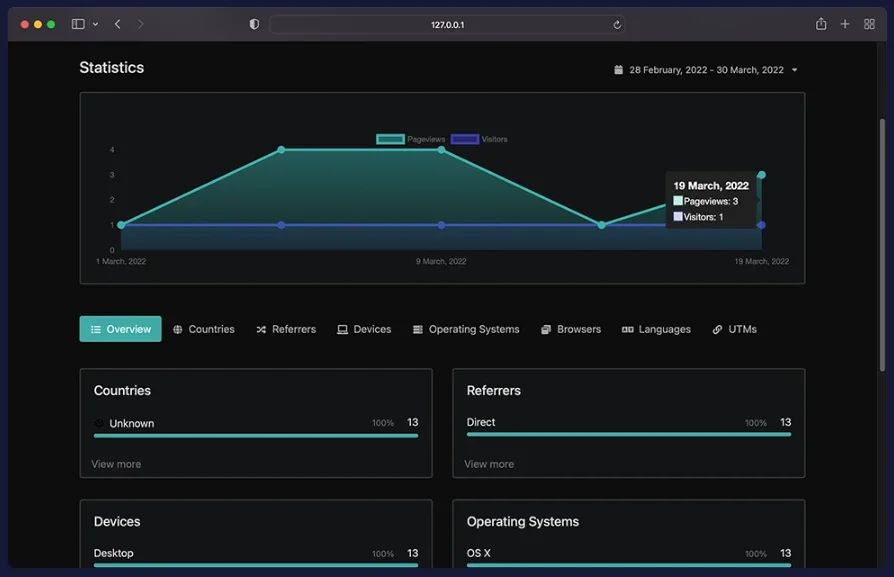The height and width of the screenshot is (577, 894).
Task: Click the Direct referrer progress bar
Action: [x=629, y=434]
